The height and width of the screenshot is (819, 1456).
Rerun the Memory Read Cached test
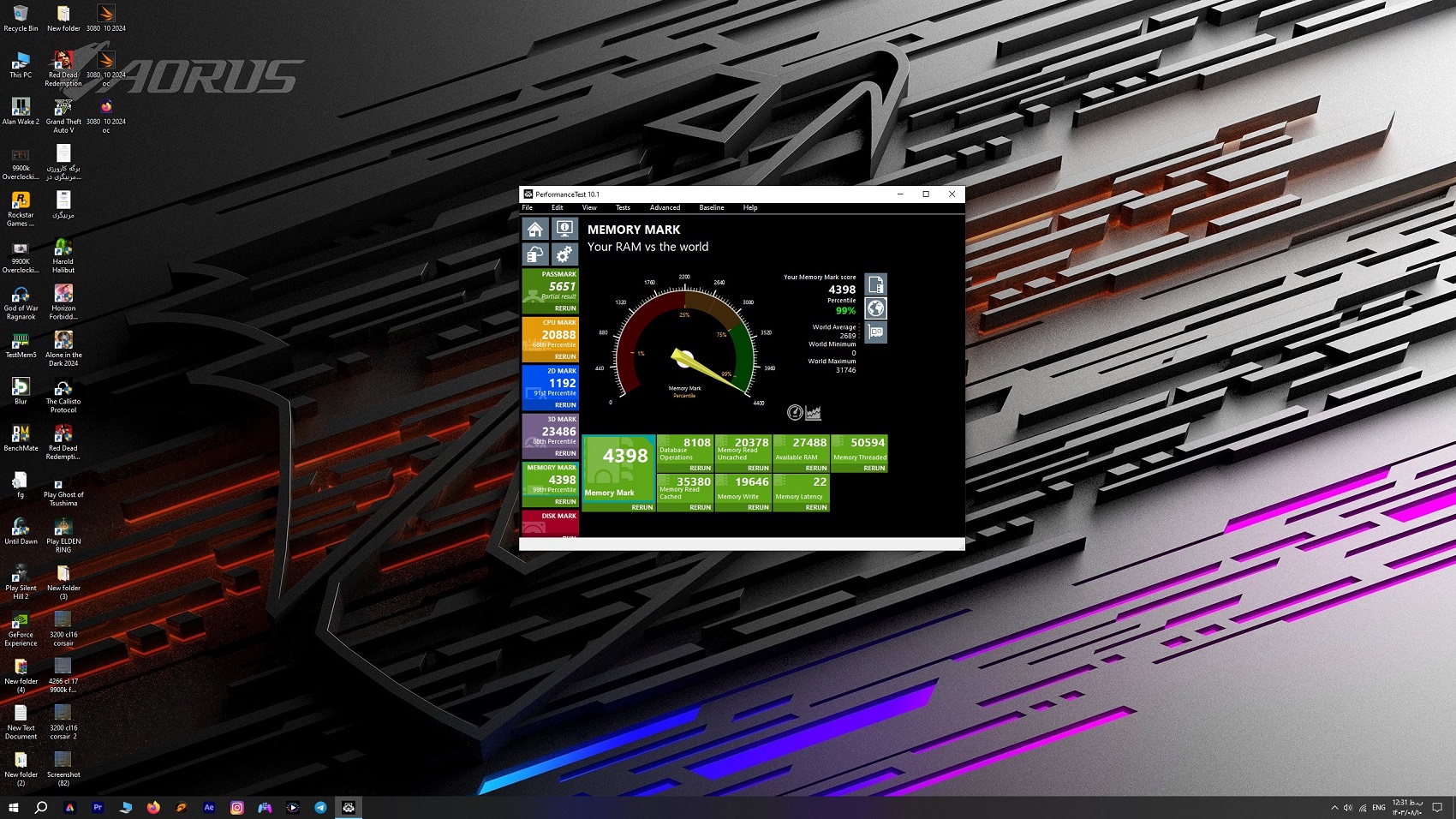(700, 507)
